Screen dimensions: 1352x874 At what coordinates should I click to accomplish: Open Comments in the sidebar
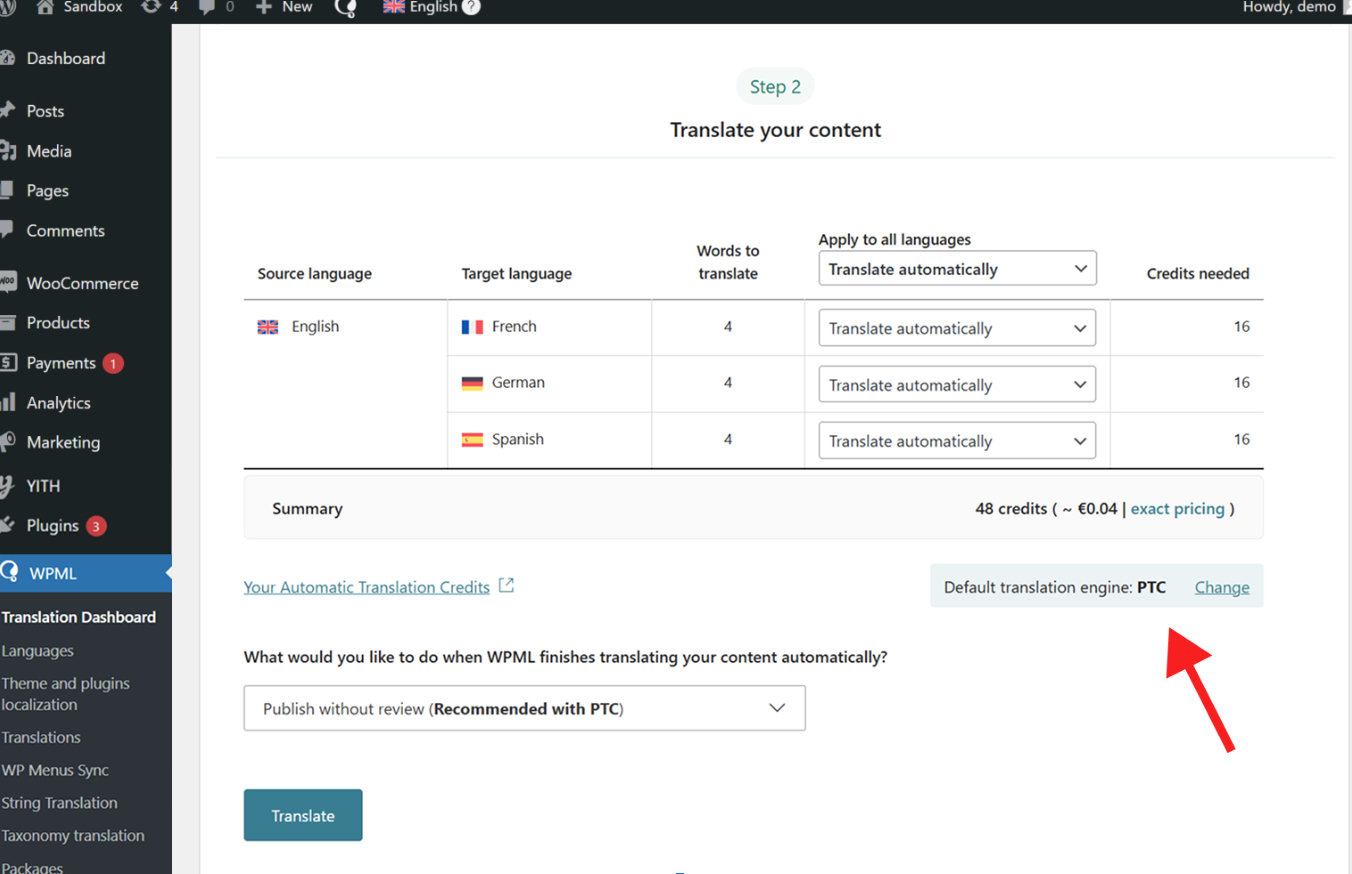[x=65, y=231]
